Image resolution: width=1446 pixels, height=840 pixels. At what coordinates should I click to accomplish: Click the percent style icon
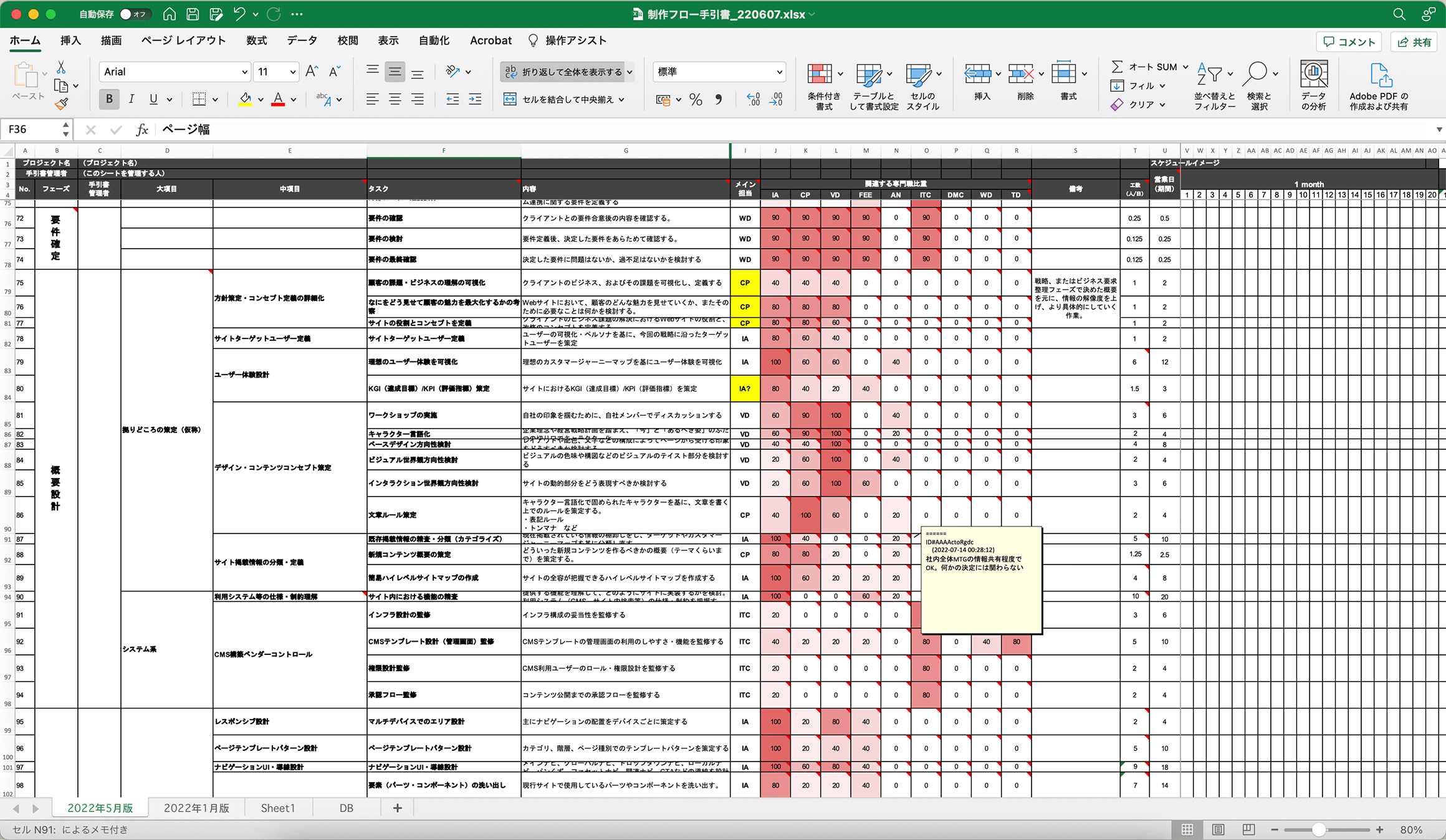pos(696,100)
